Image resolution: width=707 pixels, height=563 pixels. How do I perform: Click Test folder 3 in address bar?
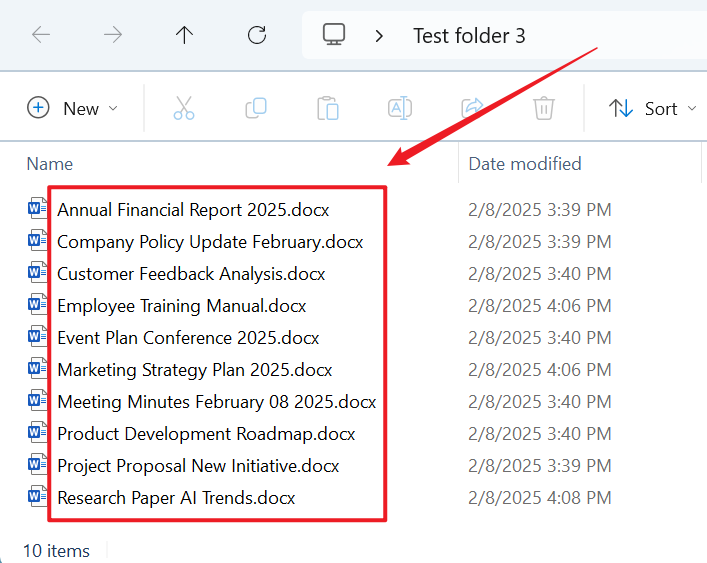(x=469, y=36)
